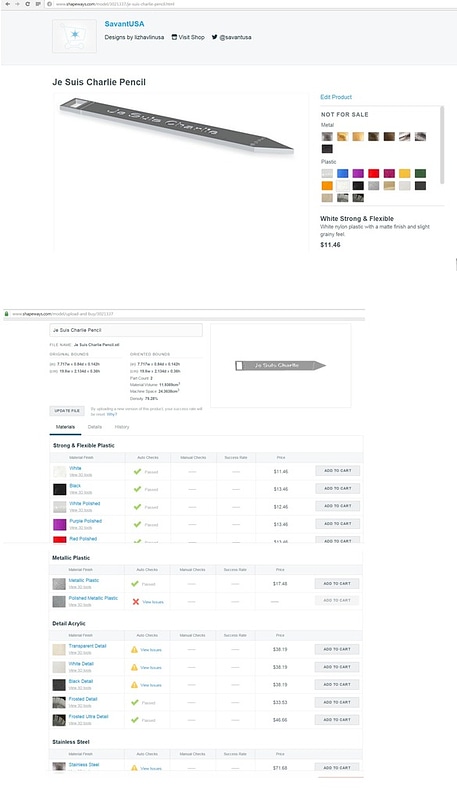Open Frosted Ultra Detail material link

pyautogui.click(x=88, y=716)
